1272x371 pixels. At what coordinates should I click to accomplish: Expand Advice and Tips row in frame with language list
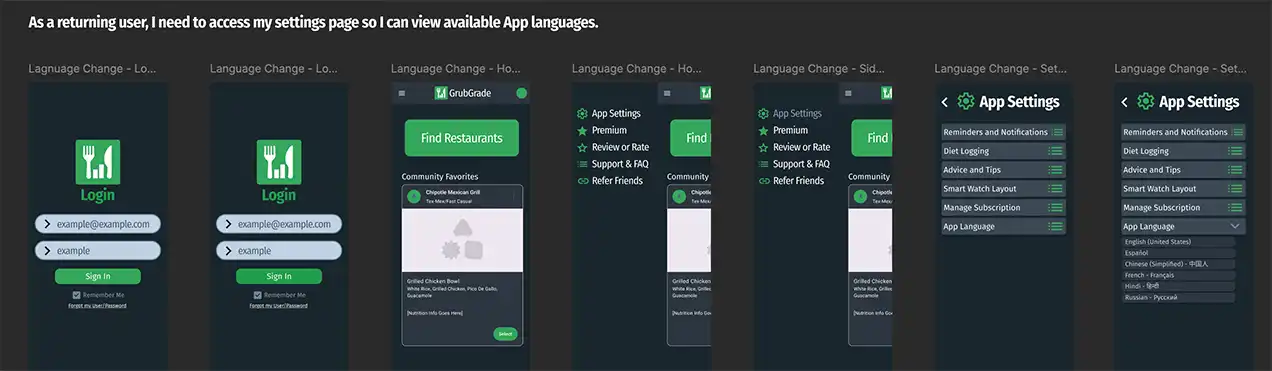click(1184, 170)
